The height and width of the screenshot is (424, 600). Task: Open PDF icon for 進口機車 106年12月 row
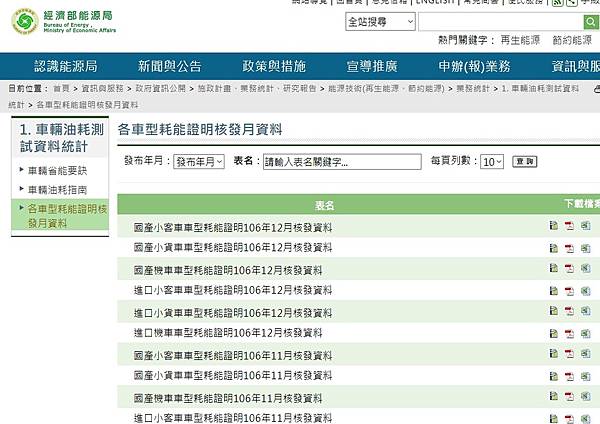coord(569,334)
